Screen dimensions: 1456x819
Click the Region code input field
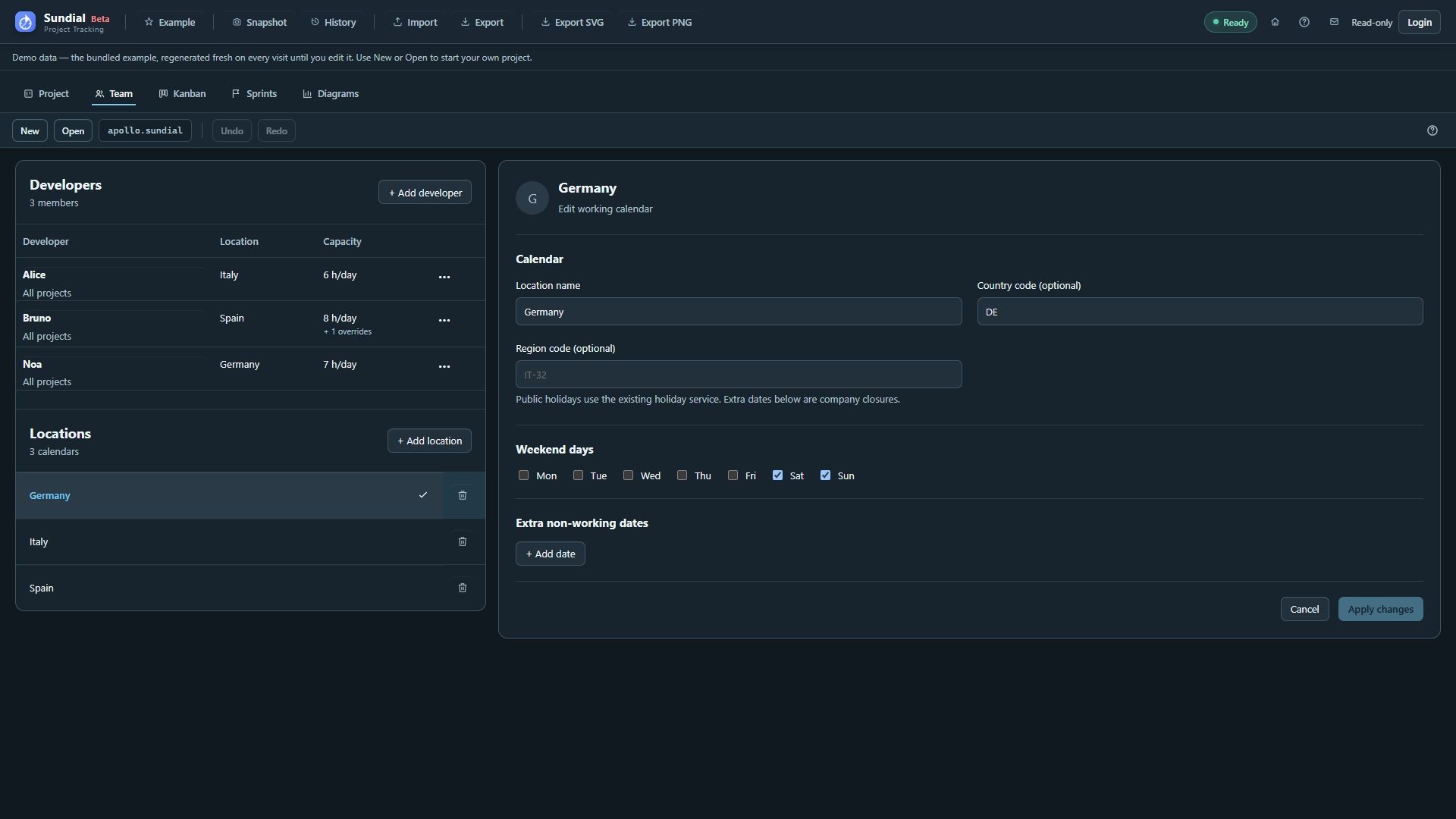[739, 375]
